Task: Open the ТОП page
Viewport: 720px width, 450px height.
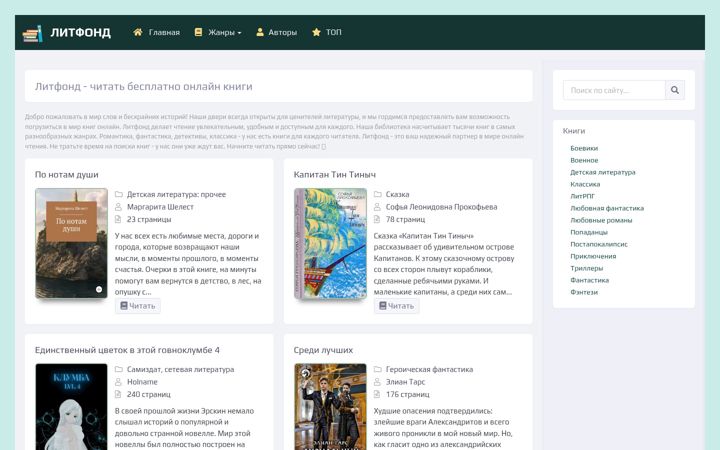Action: [333, 32]
